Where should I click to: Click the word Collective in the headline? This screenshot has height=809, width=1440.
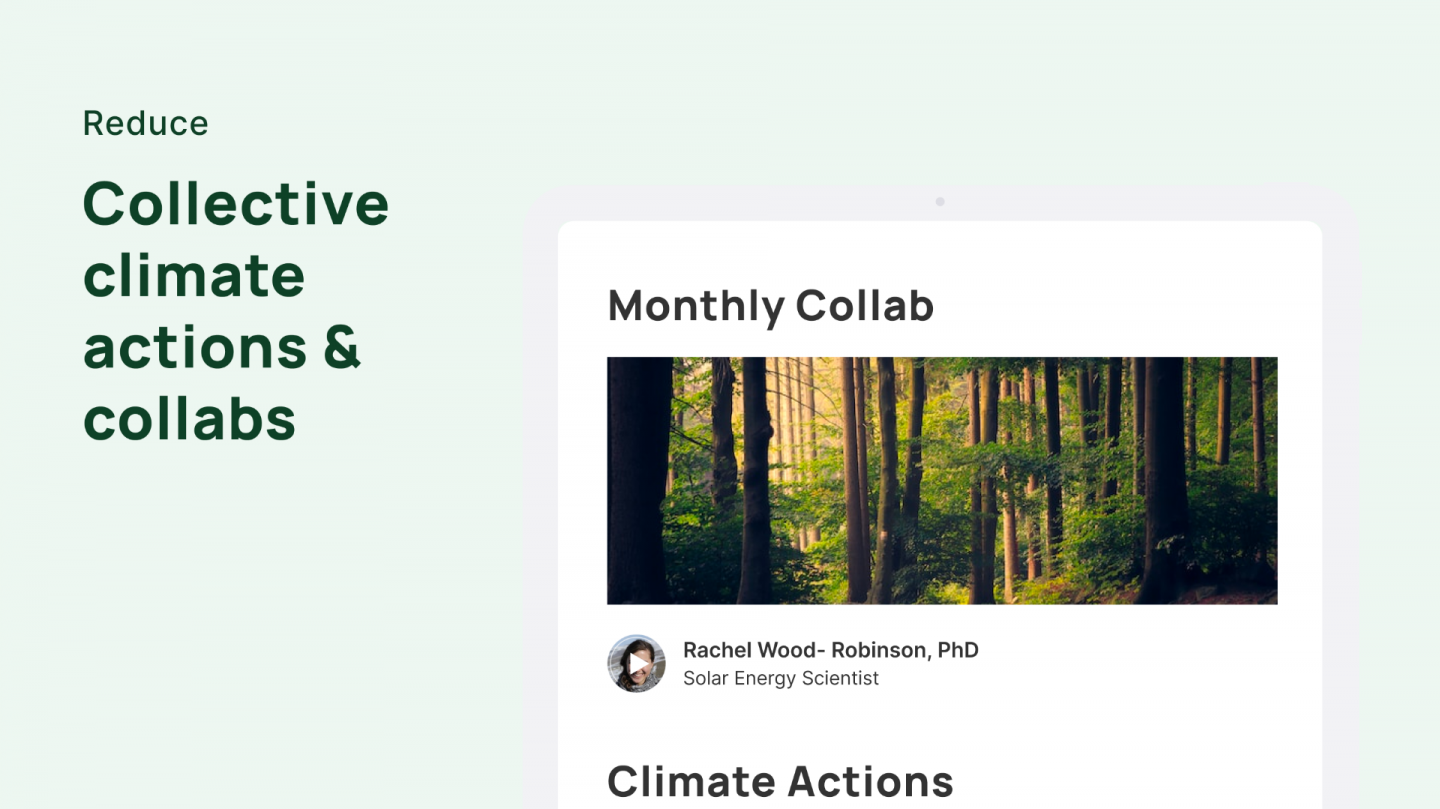click(x=235, y=203)
